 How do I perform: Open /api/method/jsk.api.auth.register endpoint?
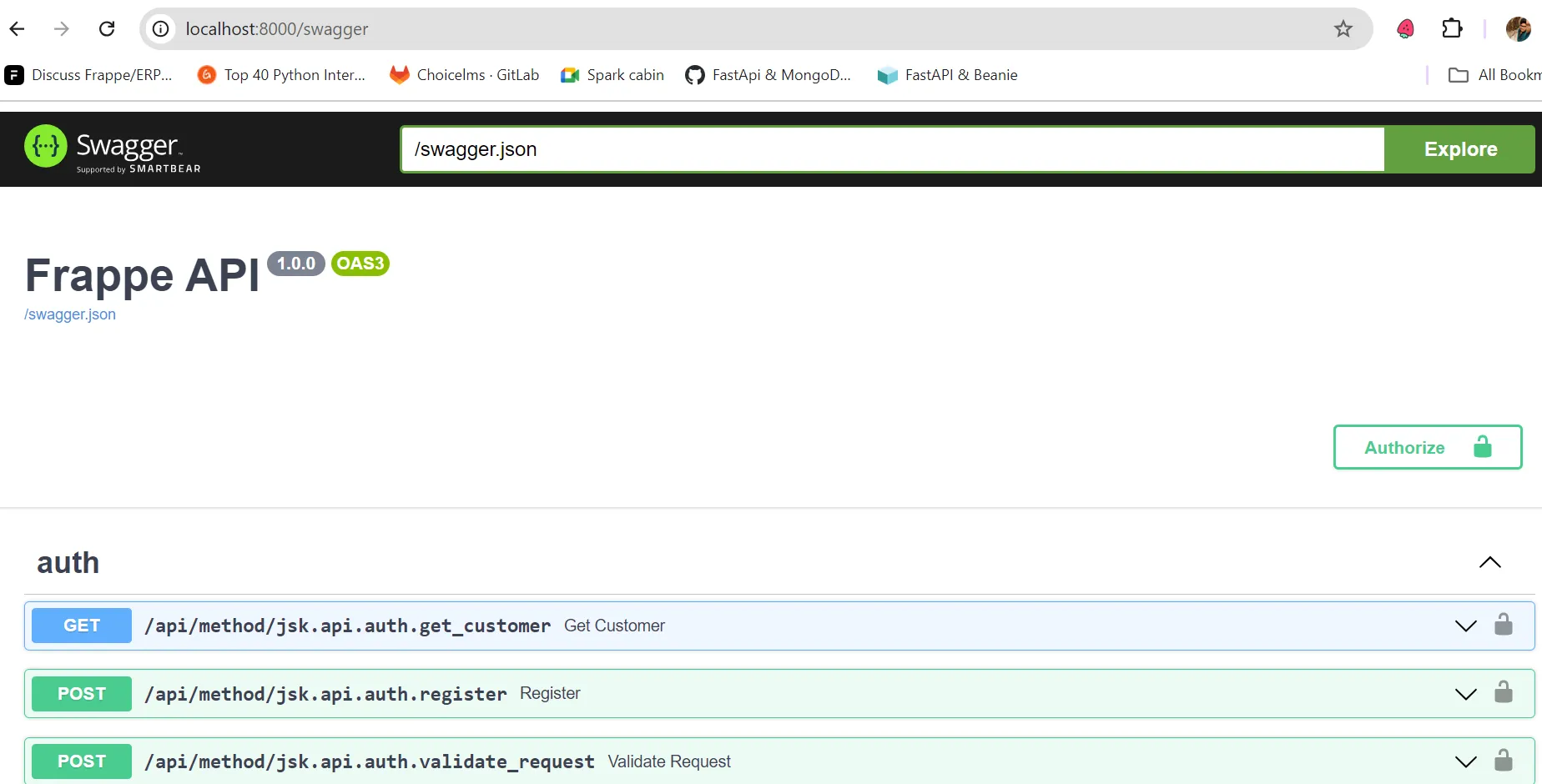point(326,694)
